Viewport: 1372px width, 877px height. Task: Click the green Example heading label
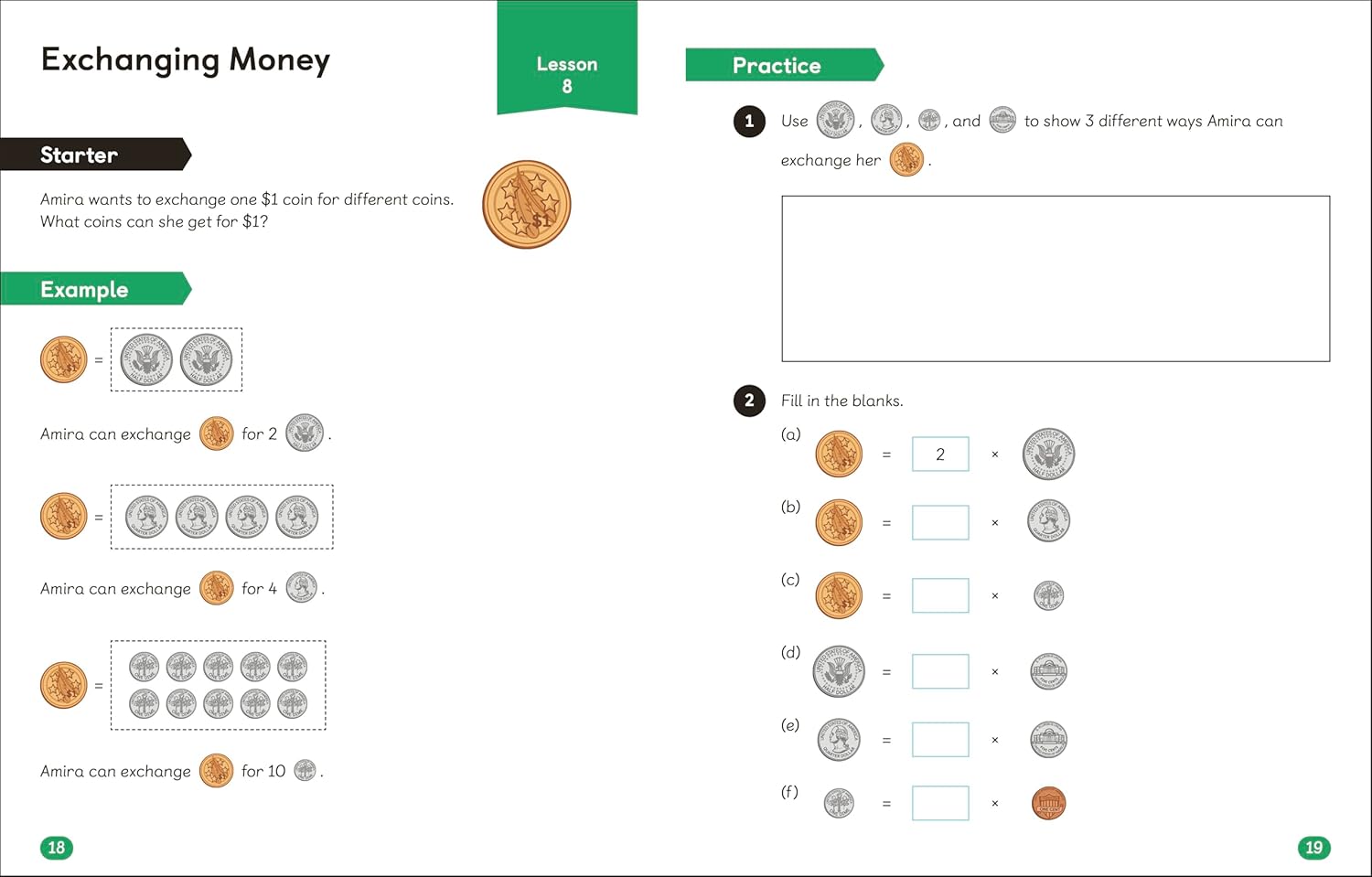96,289
